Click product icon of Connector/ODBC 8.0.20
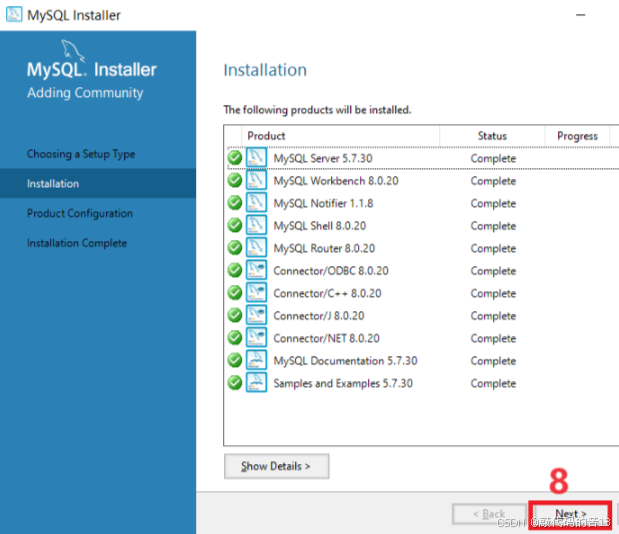The height and width of the screenshot is (534, 619). click(256, 270)
